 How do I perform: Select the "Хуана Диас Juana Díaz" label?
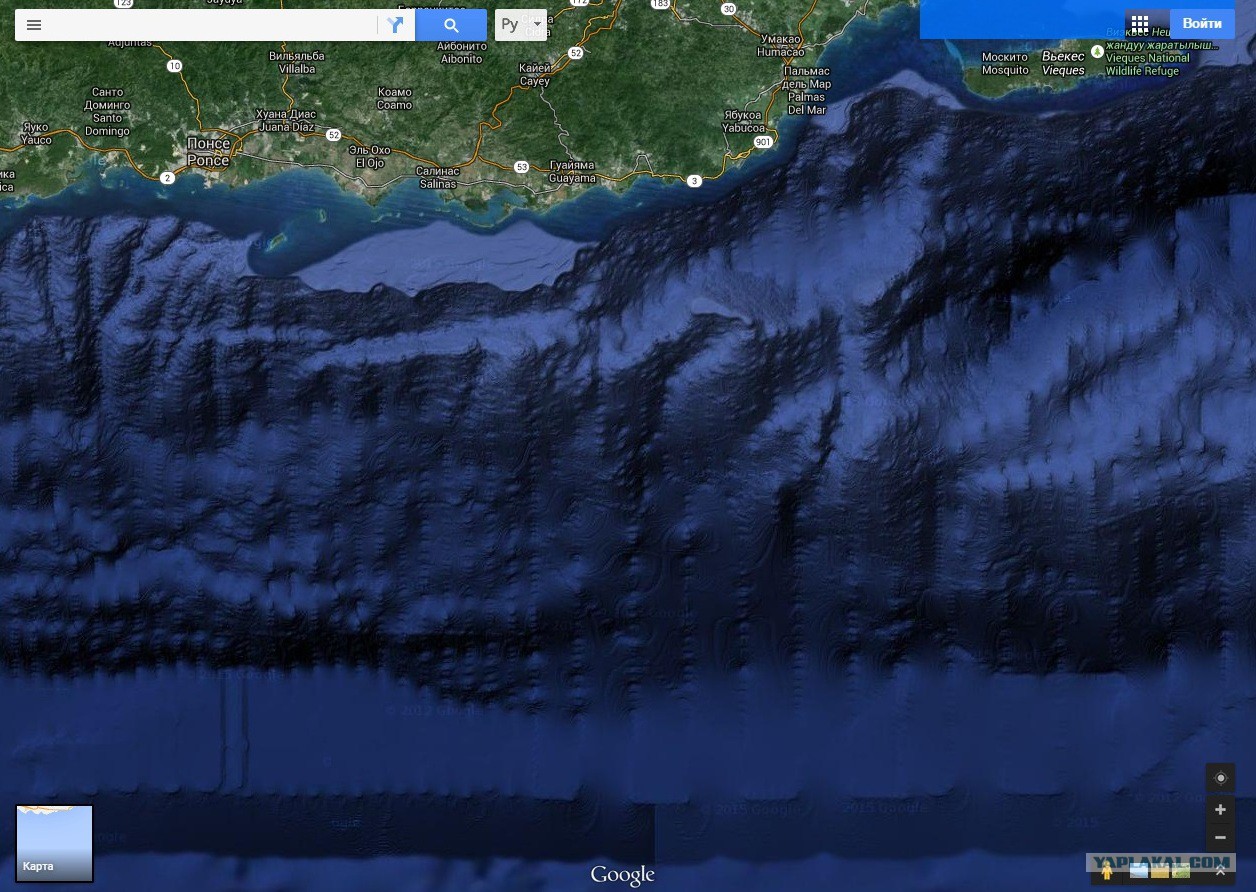tap(287, 121)
